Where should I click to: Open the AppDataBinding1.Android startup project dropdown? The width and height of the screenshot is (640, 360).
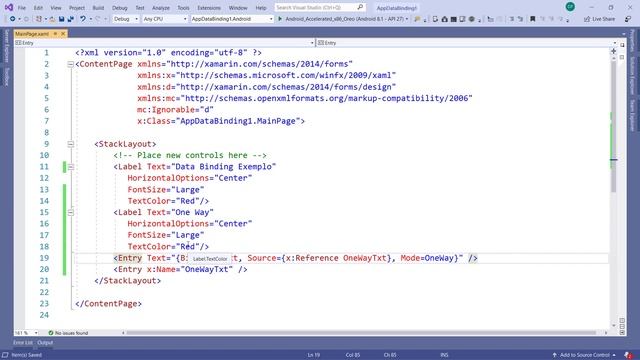[232, 19]
